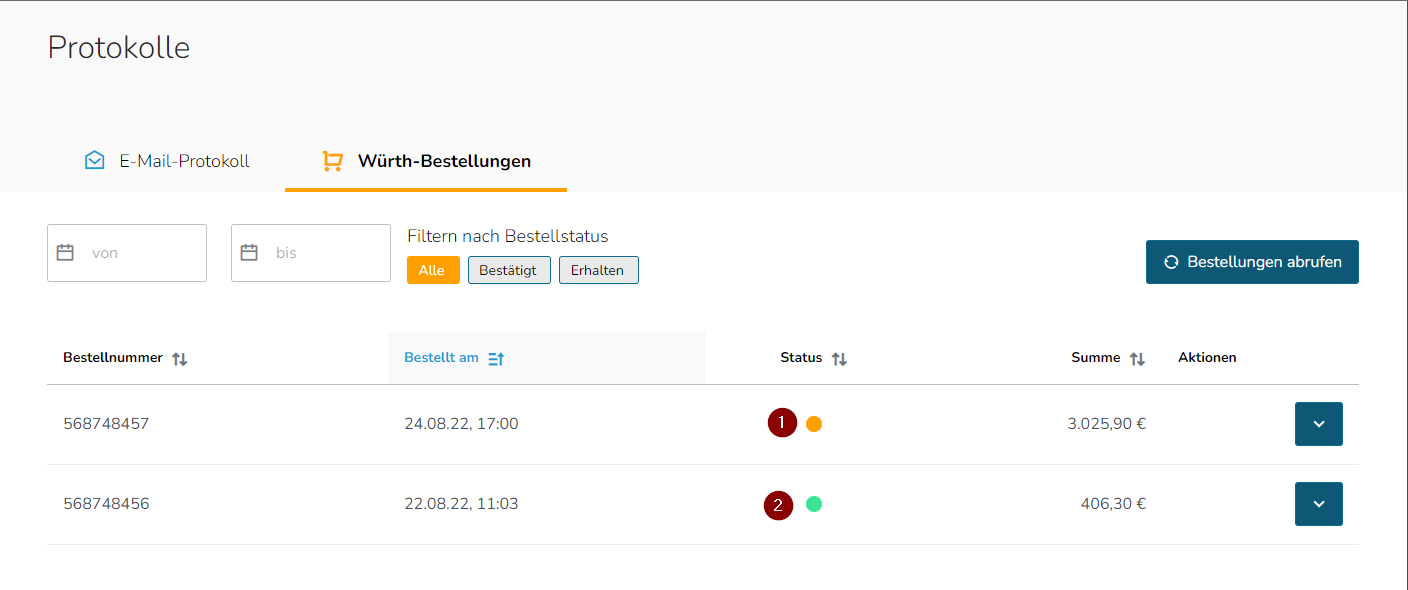1408x590 pixels.
Task: Switch to the E-Mail-Protokoll tab
Action: pyautogui.click(x=167, y=161)
